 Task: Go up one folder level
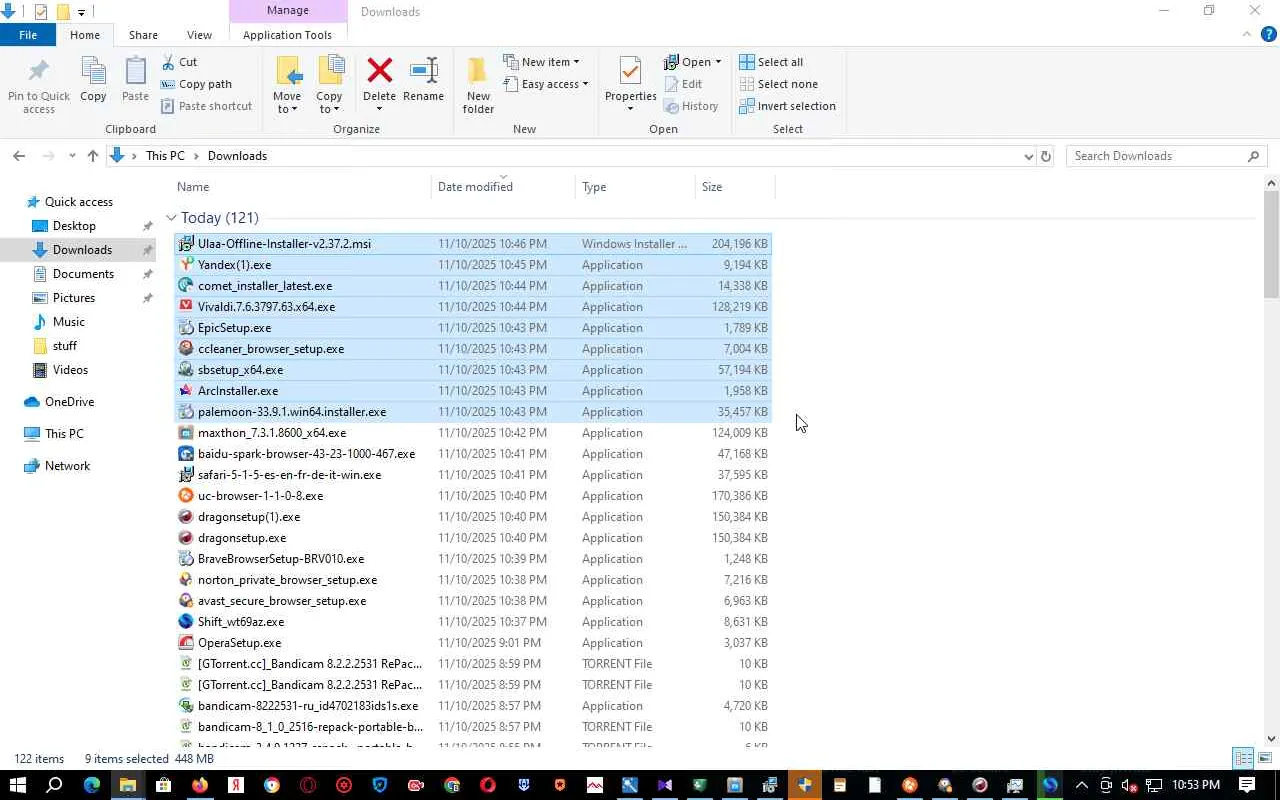(93, 156)
